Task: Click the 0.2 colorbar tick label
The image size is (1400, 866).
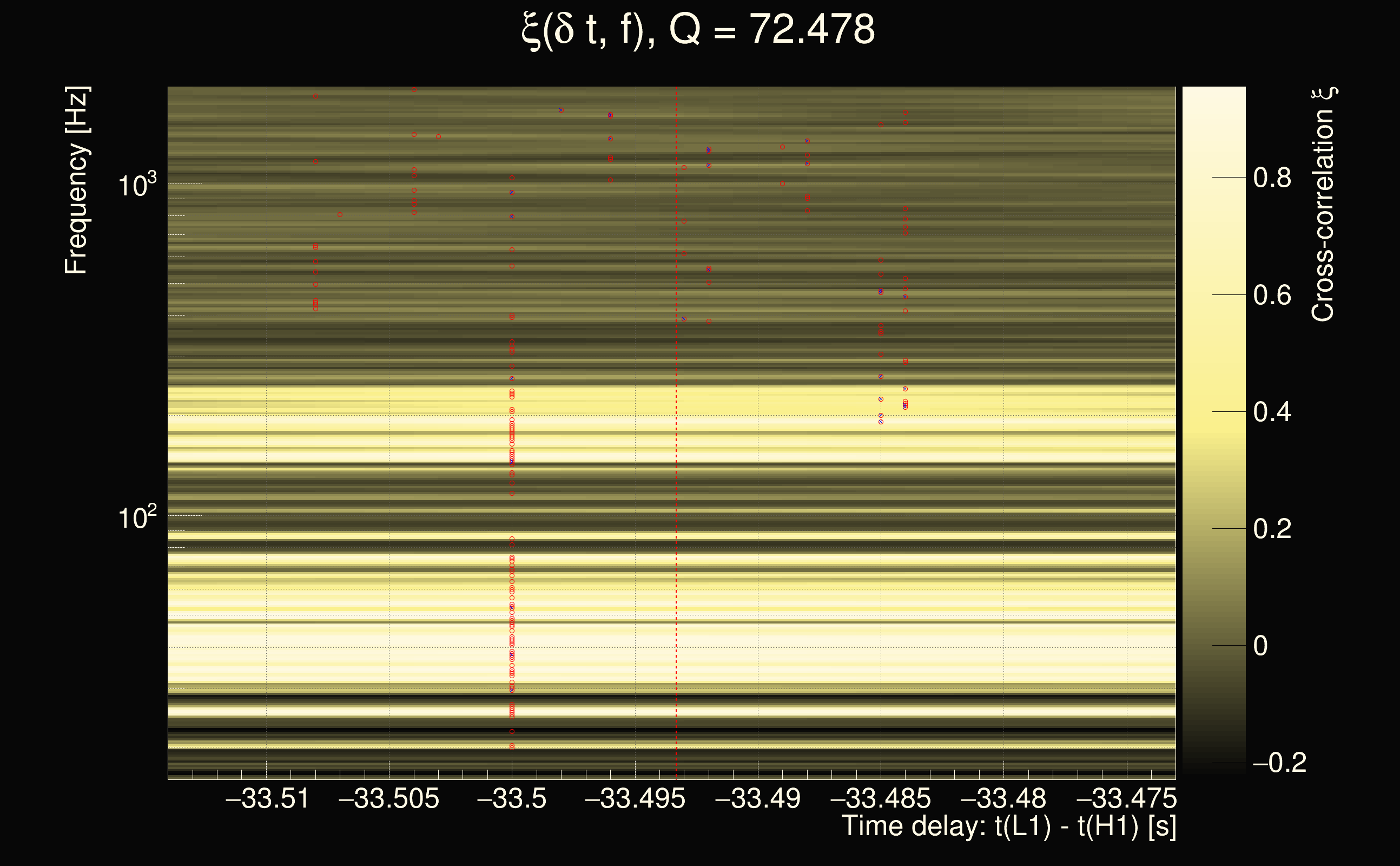Action: pos(1272,529)
